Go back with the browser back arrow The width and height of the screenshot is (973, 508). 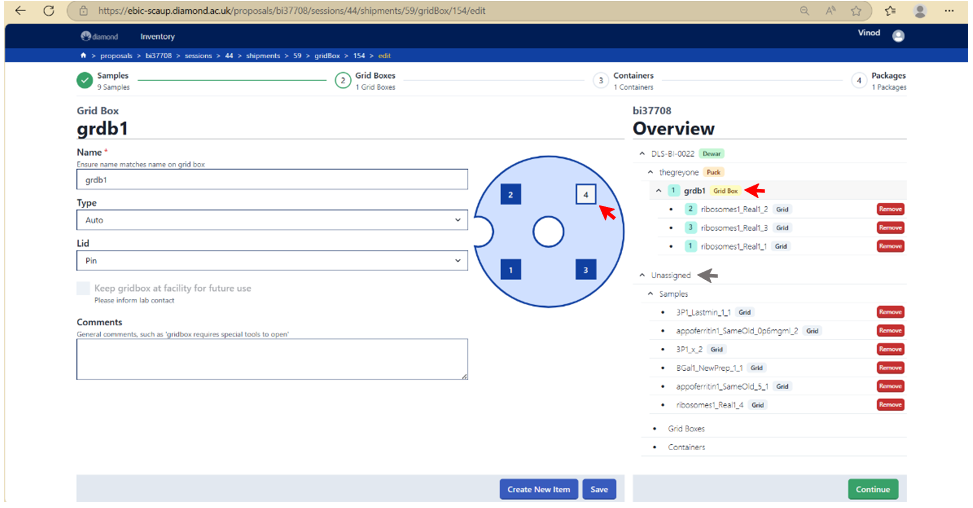(x=20, y=11)
